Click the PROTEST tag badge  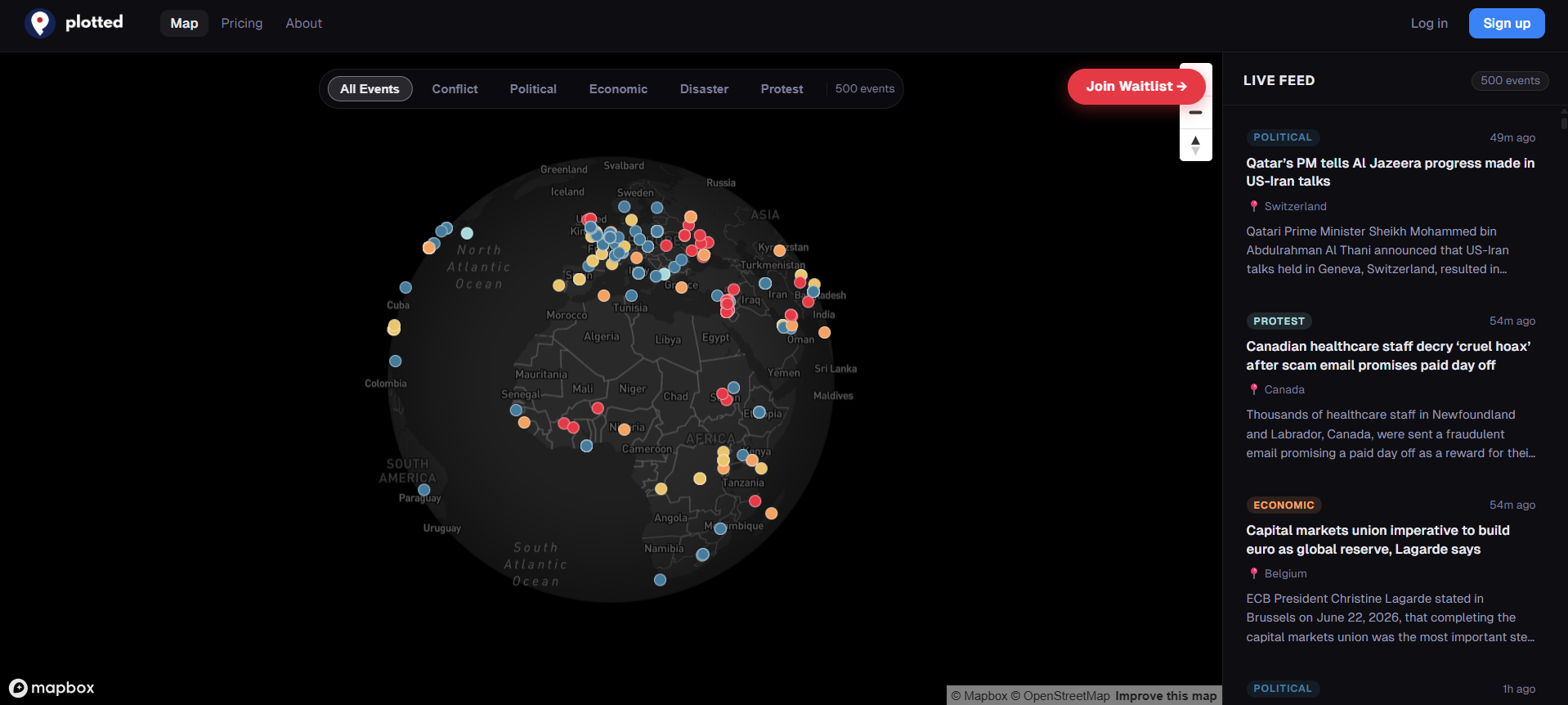[x=1279, y=321]
